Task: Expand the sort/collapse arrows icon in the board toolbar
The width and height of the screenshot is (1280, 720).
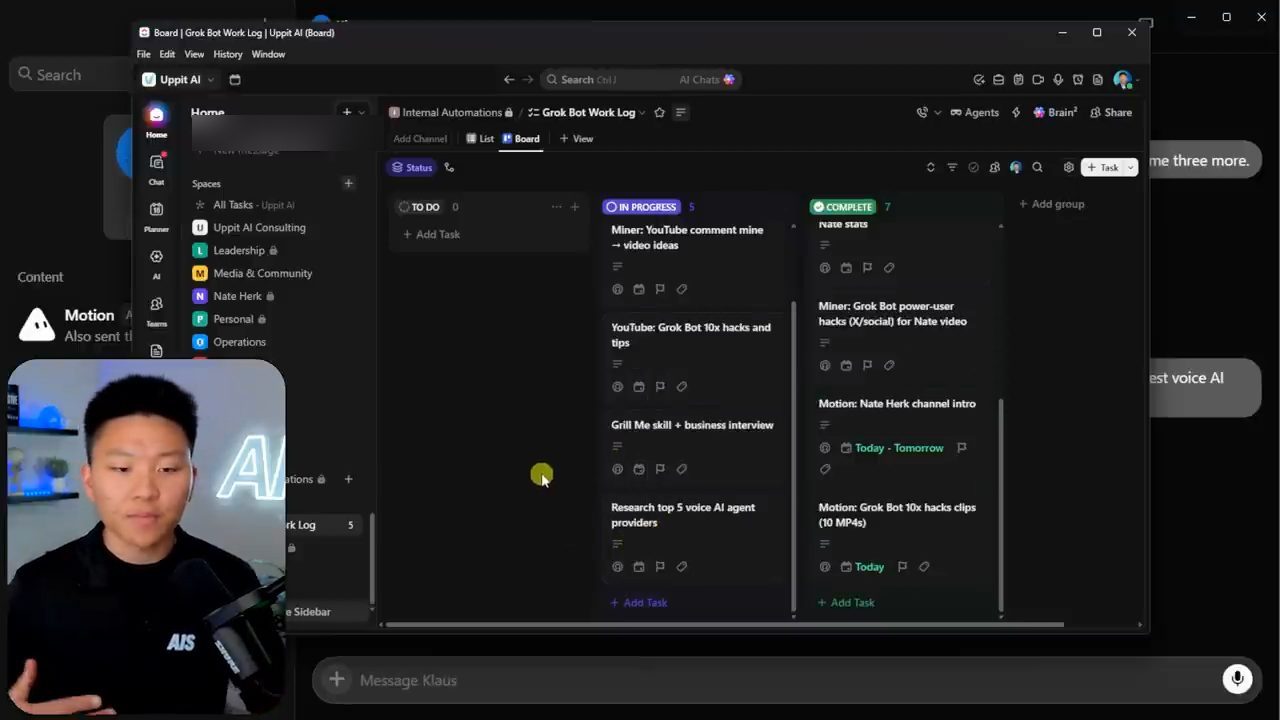Action: click(x=930, y=168)
